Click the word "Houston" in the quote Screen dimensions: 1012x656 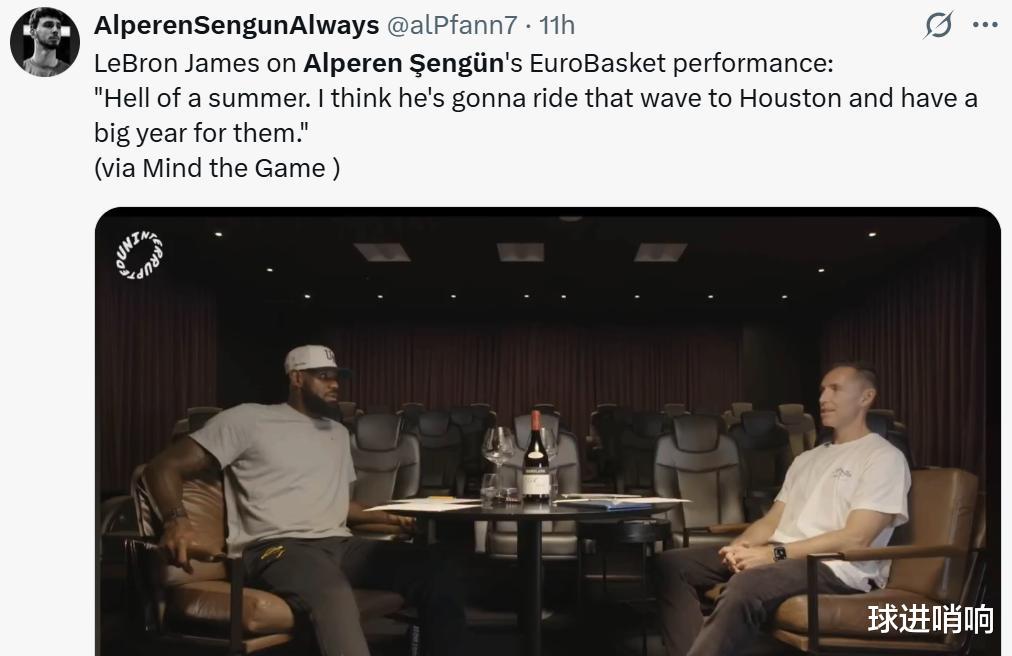790,98
